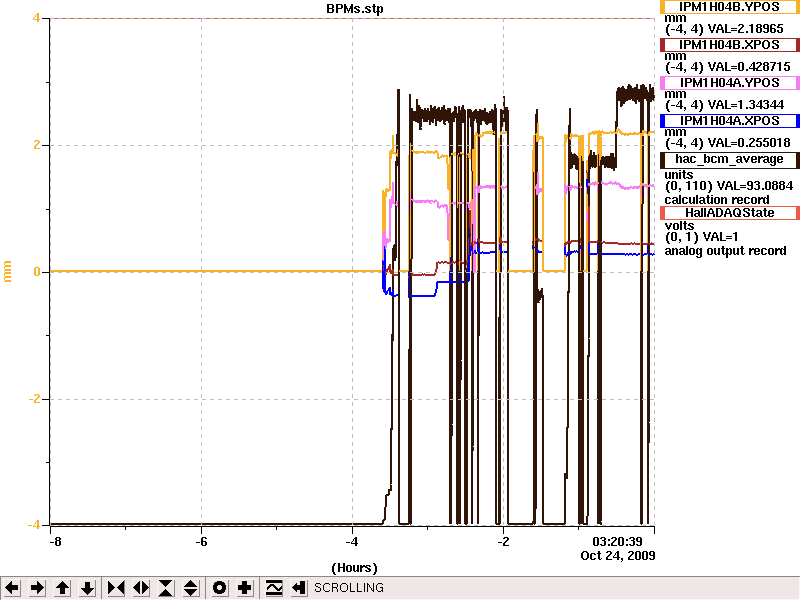Pan the plot left with the left arrow
Viewport: 800px width, 600px height.
(12, 588)
